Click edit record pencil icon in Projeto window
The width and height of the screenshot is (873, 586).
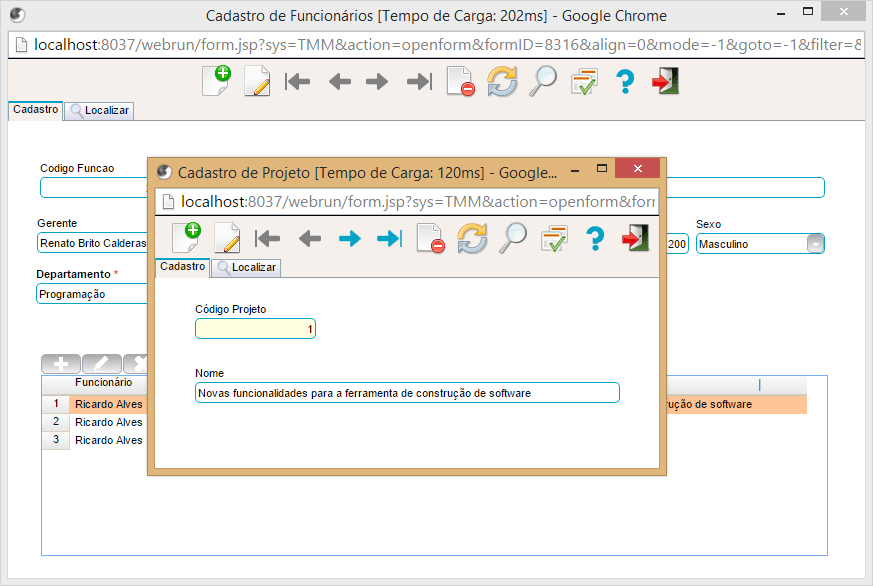pyautogui.click(x=227, y=238)
